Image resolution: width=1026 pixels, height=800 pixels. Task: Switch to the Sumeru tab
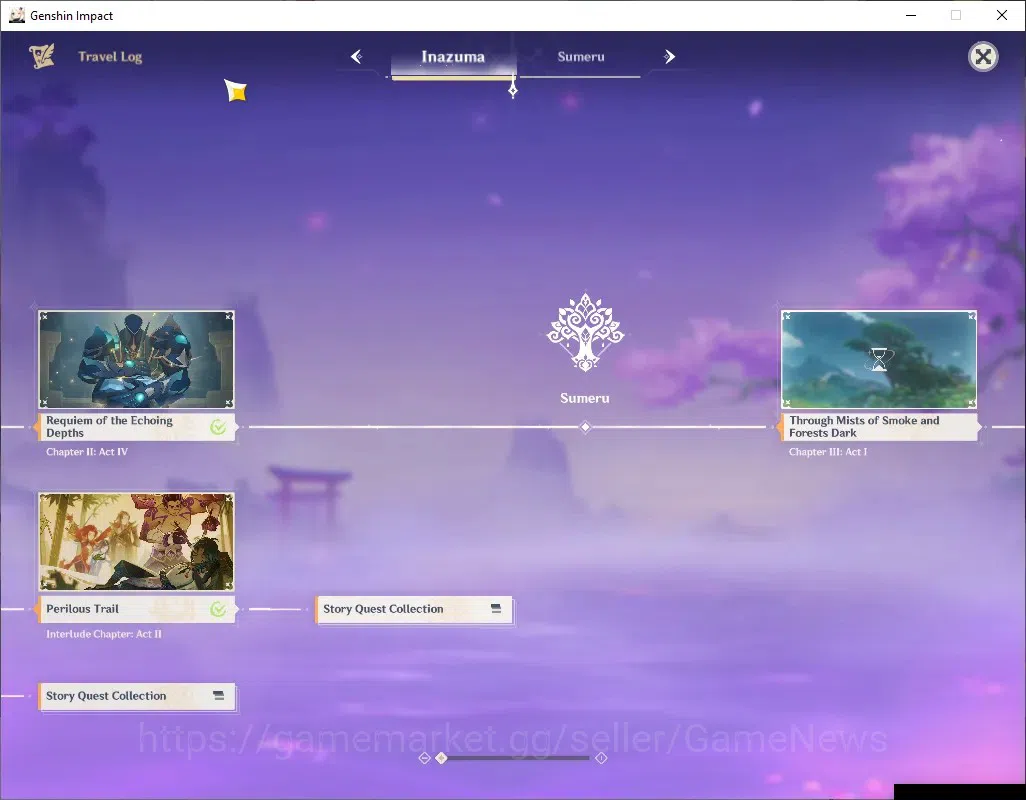tap(580, 57)
